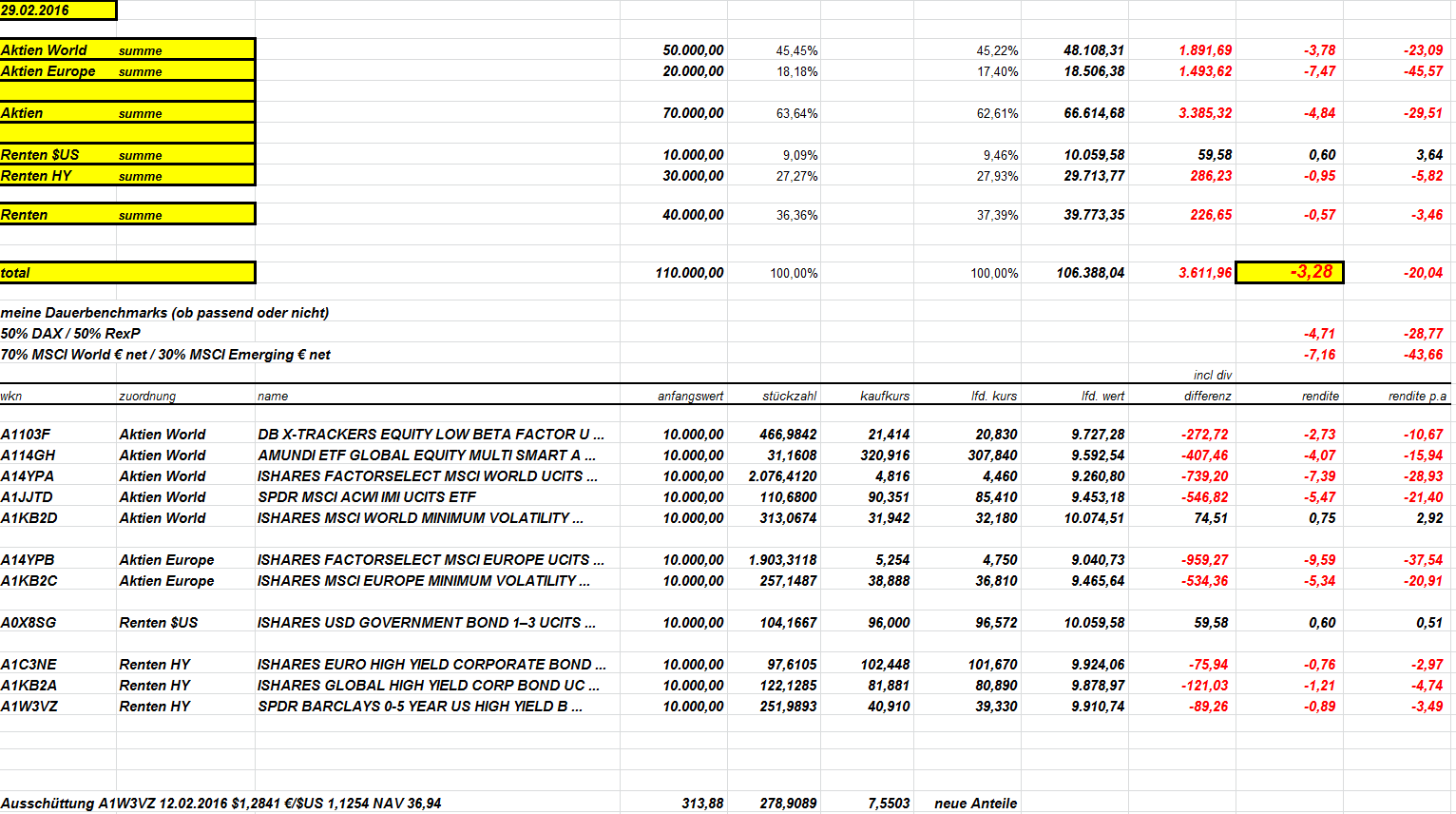Viewport: 1456px width, 814px height.
Task: Select the ISHARES GLOBAL HIGH YIELD CORP BOND name
Action: 429,685
